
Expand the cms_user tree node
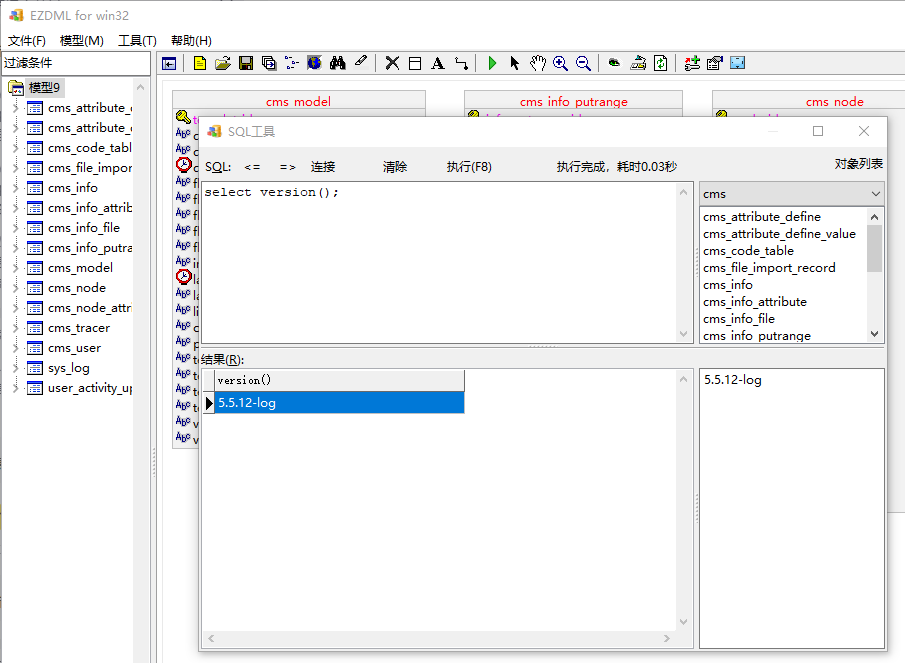pyautogui.click(x=16, y=348)
